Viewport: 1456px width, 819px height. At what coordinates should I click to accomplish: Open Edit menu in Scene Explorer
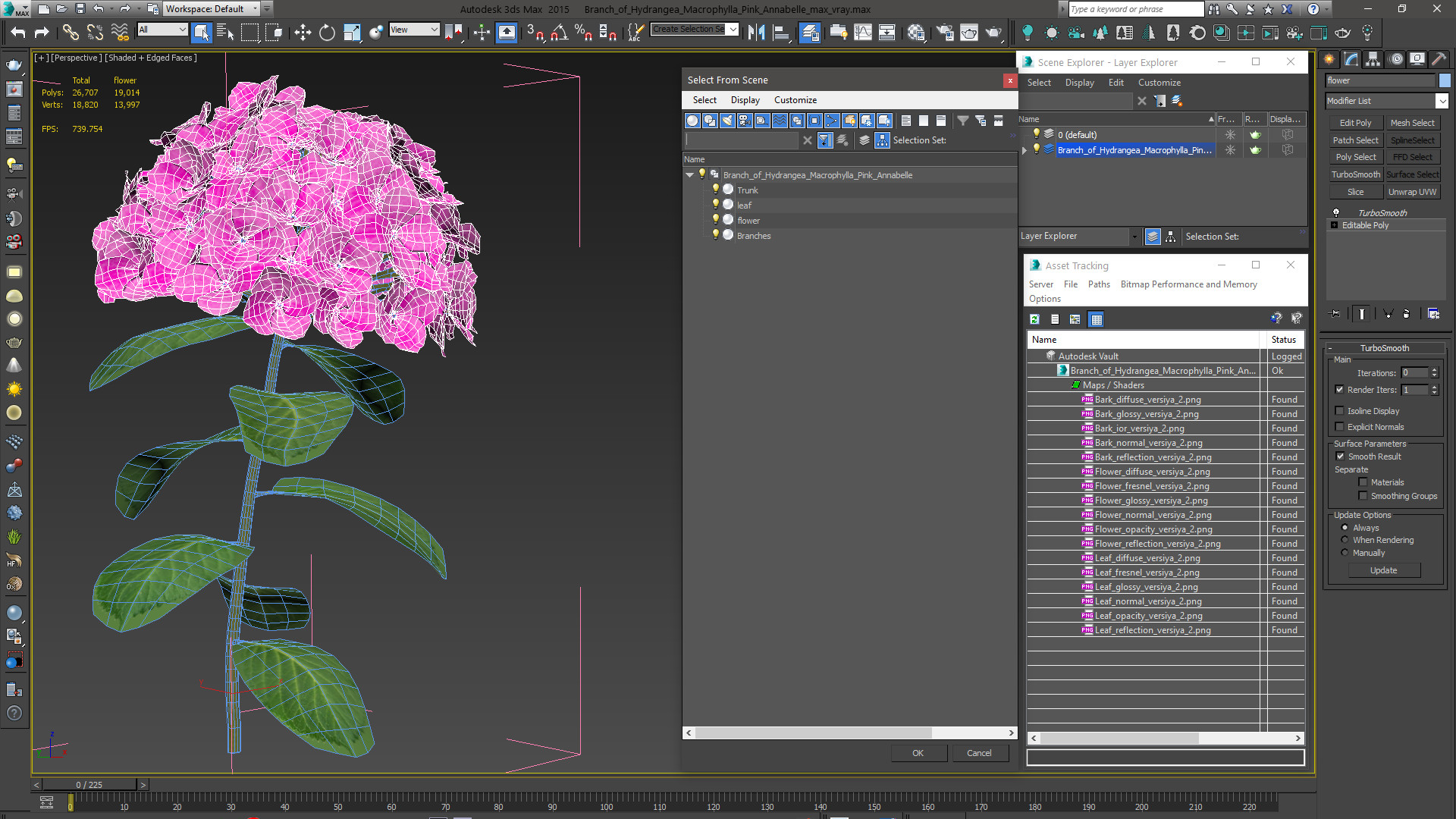click(1116, 83)
